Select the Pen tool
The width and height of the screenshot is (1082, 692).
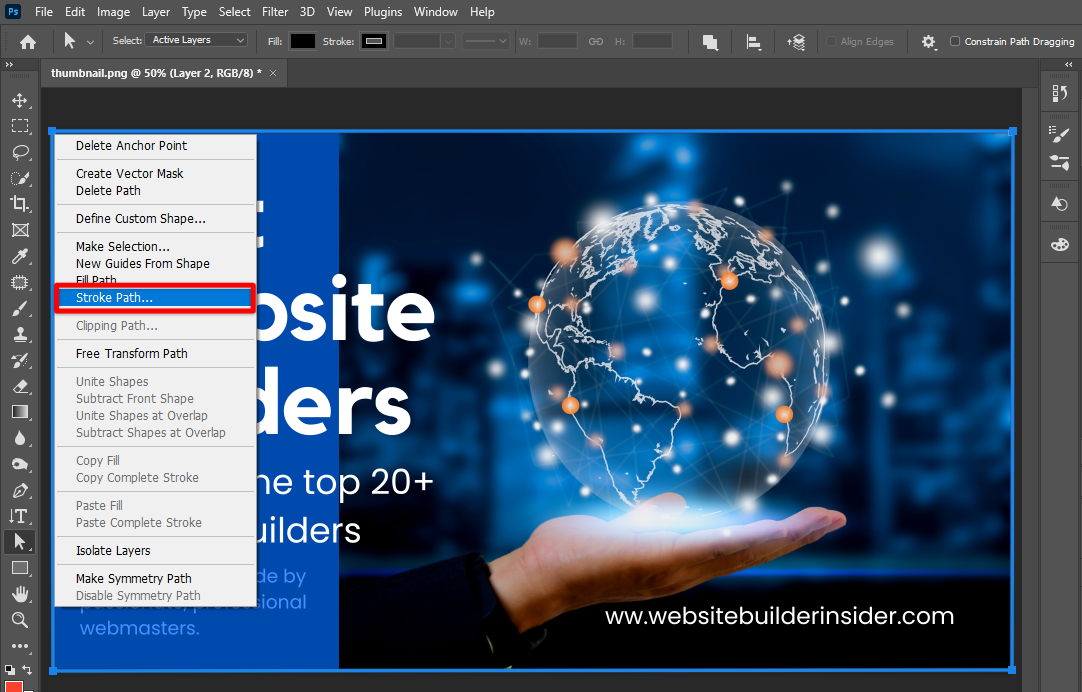pos(19,490)
